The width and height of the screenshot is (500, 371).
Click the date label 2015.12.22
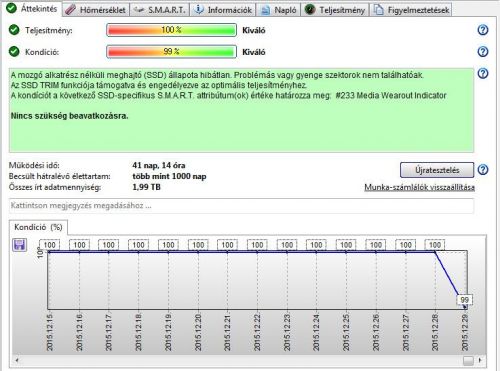(x=257, y=332)
